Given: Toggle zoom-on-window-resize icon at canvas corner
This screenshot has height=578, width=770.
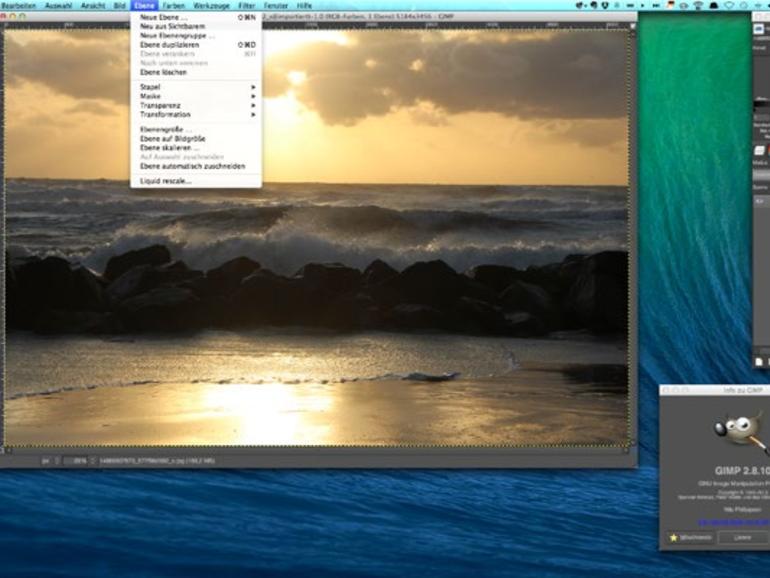Looking at the screenshot, I should (x=632, y=26).
